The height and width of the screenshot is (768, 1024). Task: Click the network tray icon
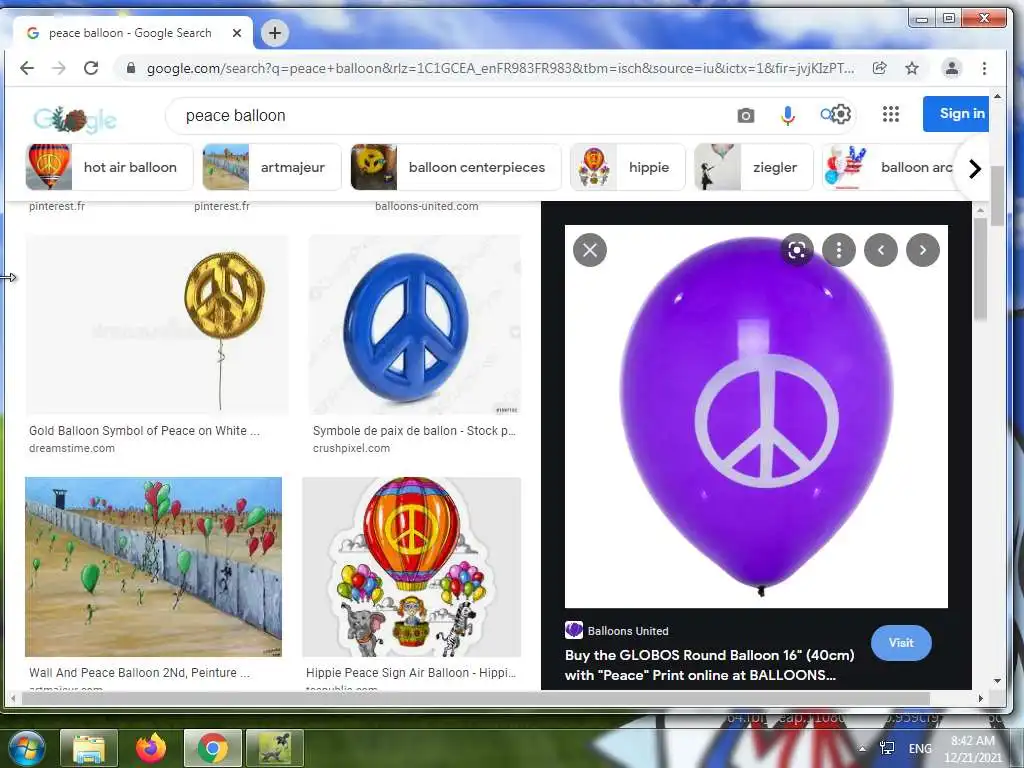coord(887,748)
